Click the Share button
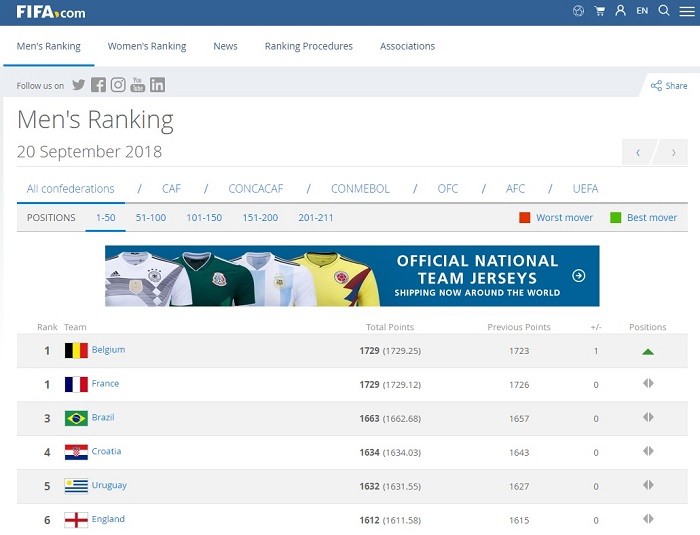The width and height of the screenshot is (700, 535). (x=669, y=86)
